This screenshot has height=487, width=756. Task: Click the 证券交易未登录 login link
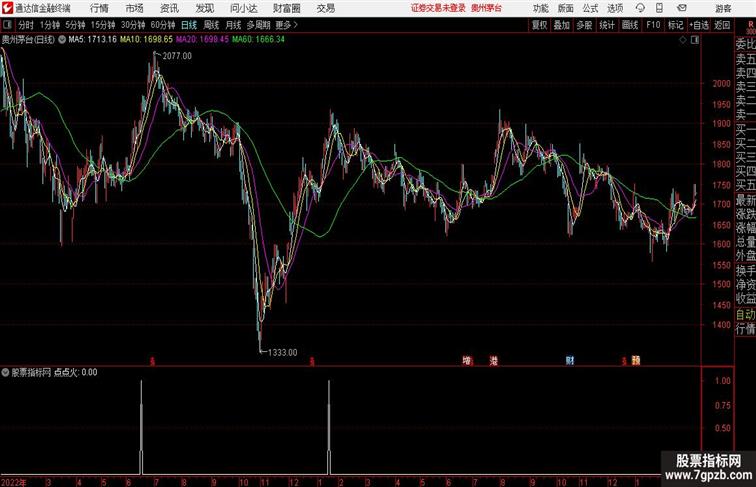coord(438,8)
